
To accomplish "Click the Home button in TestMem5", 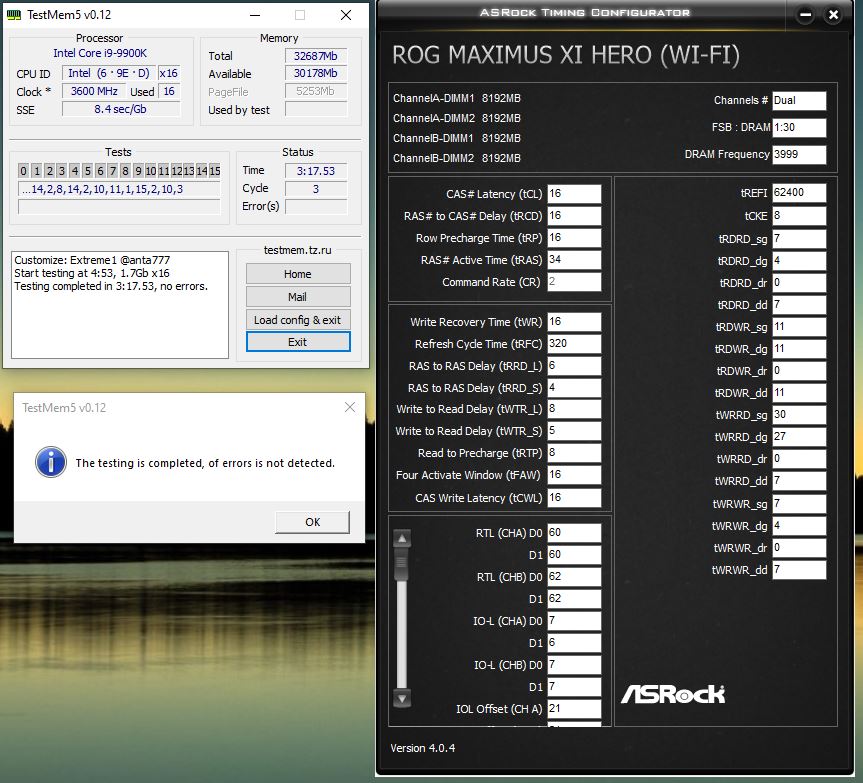I will coord(298,273).
